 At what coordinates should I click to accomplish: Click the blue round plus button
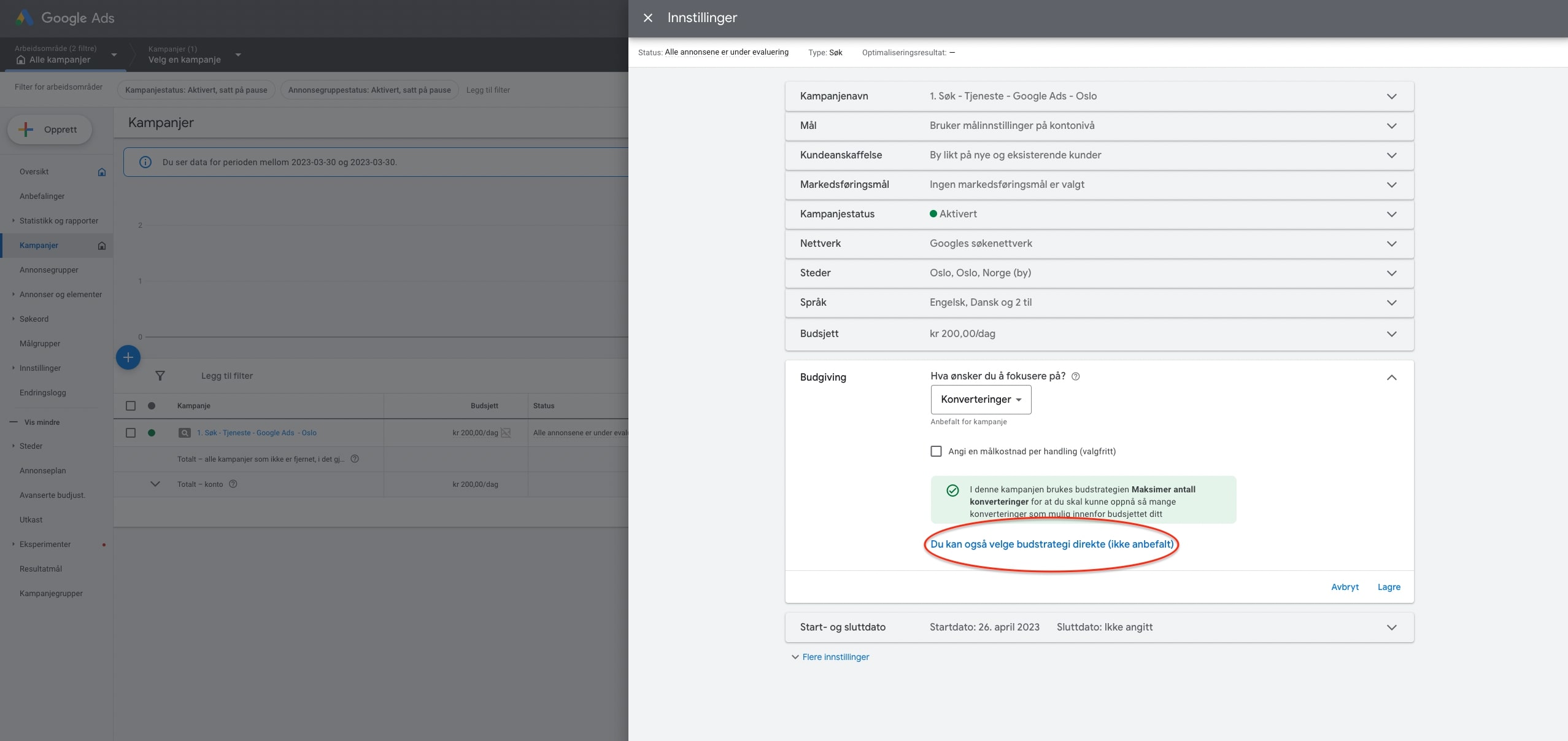pyautogui.click(x=128, y=357)
